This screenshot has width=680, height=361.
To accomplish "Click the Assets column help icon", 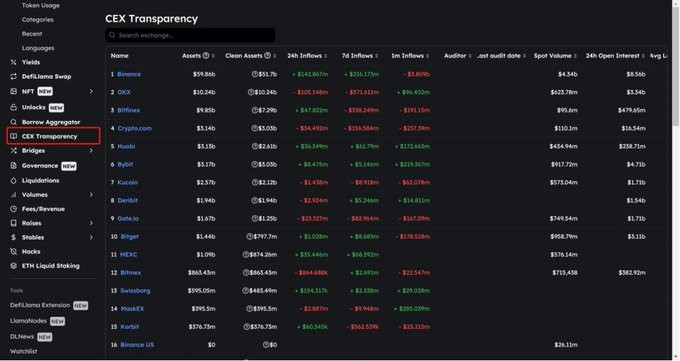I will click(x=206, y=56).
